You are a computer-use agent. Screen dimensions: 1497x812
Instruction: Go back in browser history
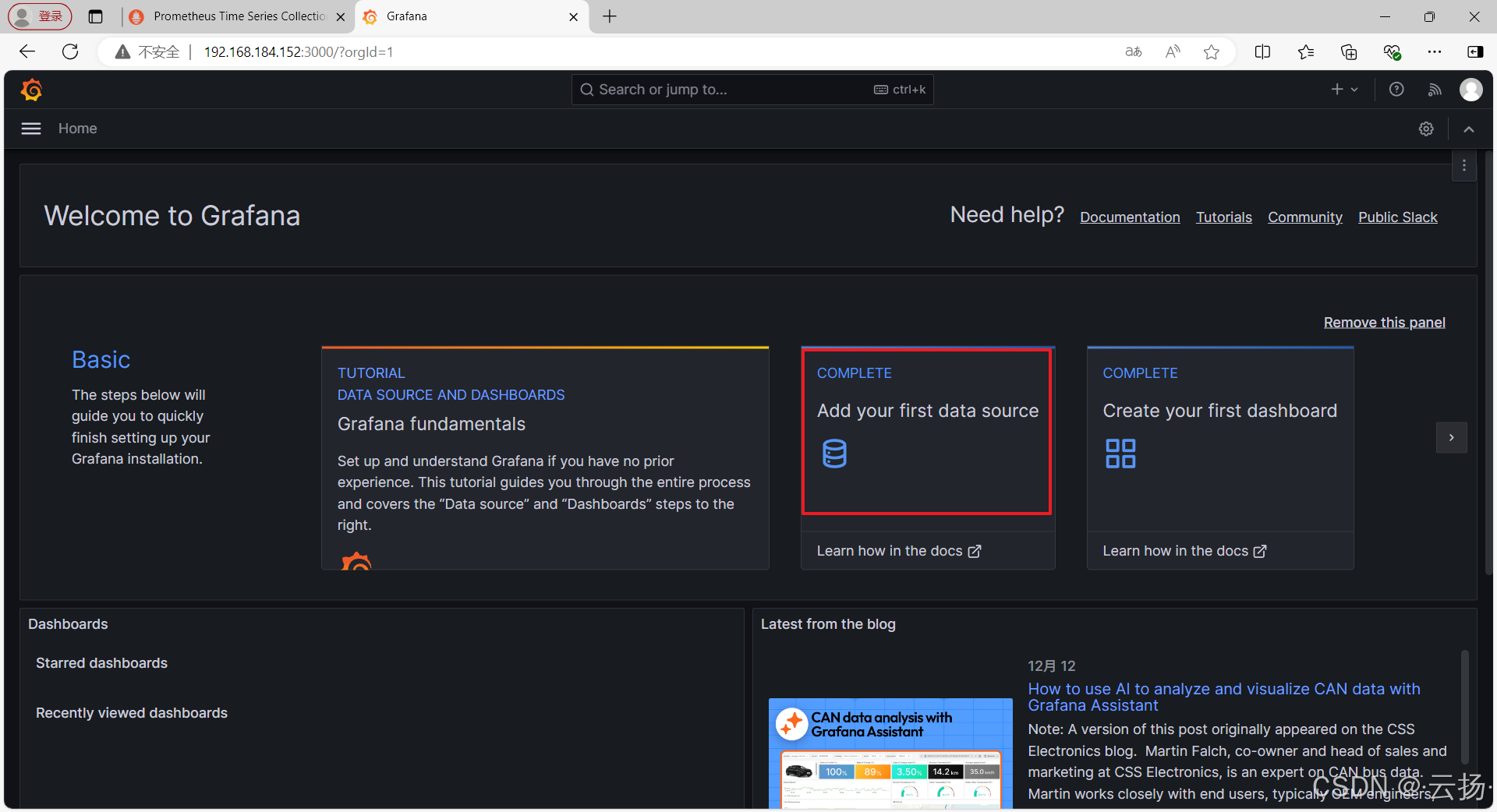click(x=27, y=51)
